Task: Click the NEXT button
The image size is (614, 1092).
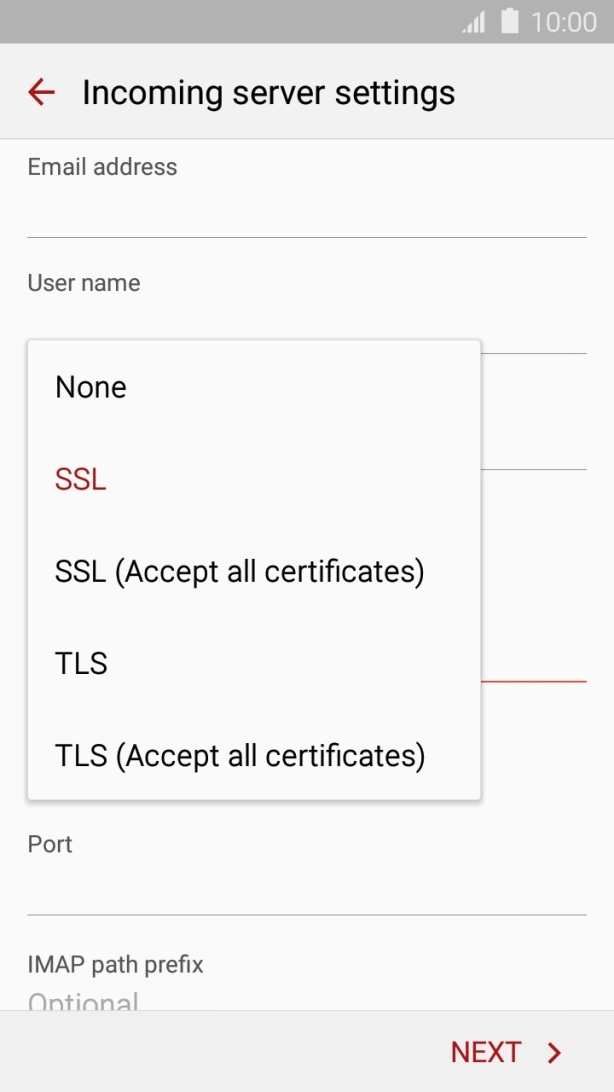Action: [x=487, y=1051]
